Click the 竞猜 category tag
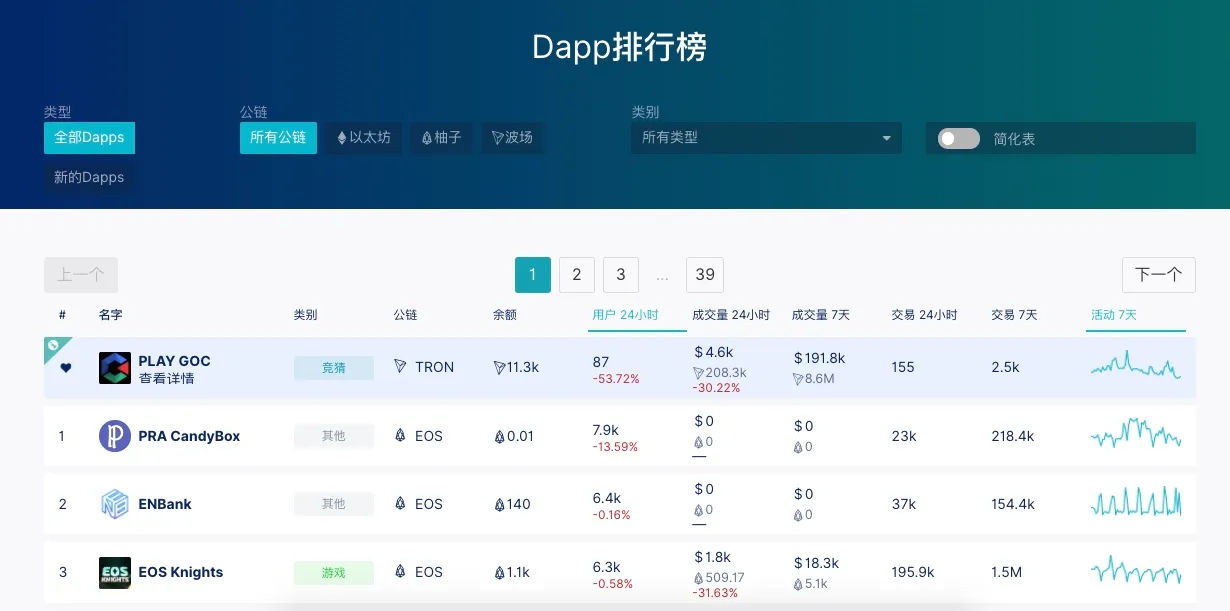The width and height of the screenshot is (1230, 611). [334, 368]
